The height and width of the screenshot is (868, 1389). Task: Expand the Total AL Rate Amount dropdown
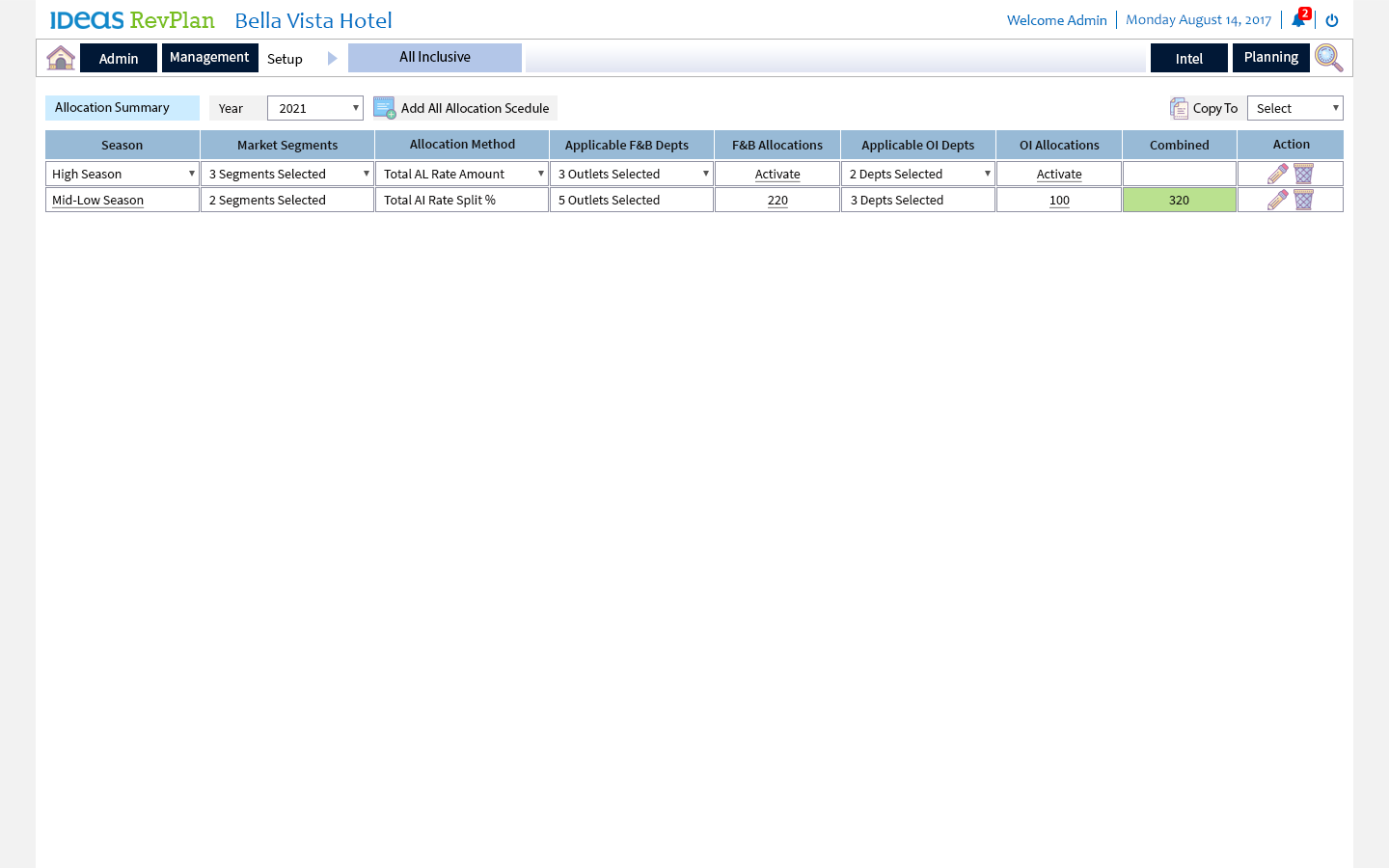[x=462, y=174]
